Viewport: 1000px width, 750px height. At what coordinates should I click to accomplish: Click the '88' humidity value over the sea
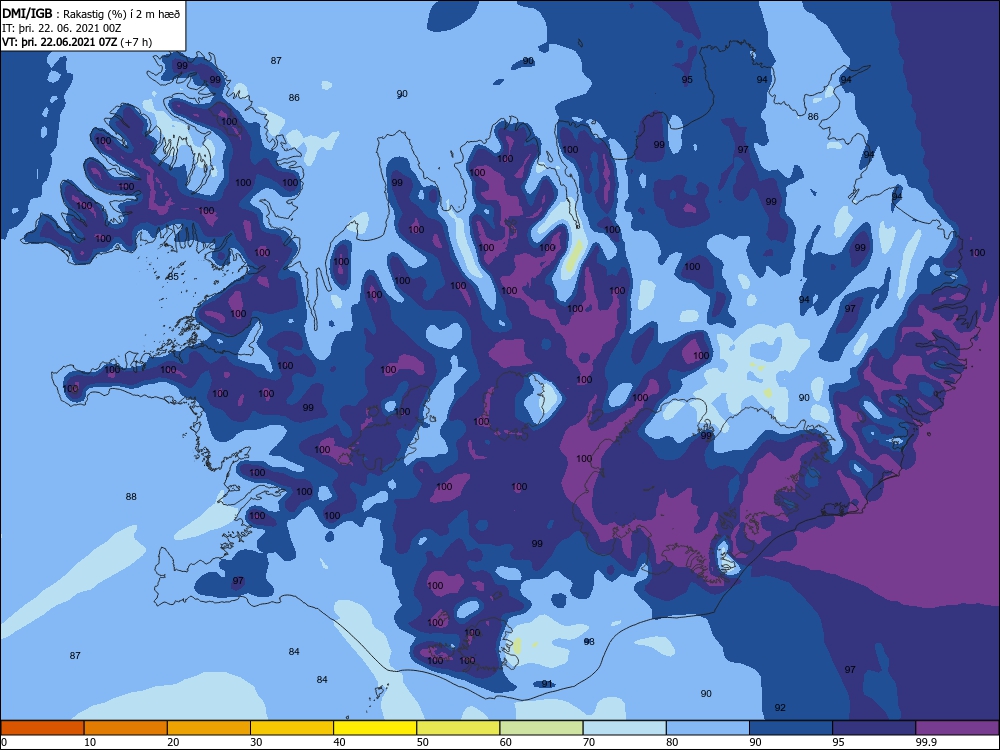click(131, 496)
